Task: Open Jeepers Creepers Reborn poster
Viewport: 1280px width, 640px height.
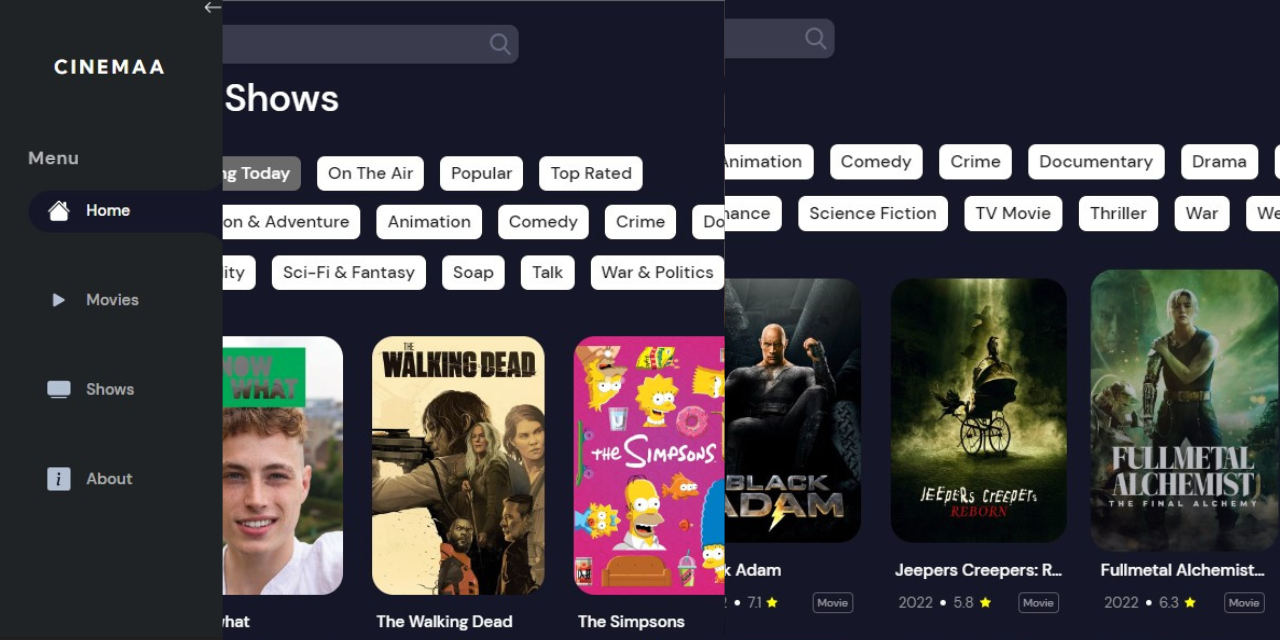Action: point(978,411)
